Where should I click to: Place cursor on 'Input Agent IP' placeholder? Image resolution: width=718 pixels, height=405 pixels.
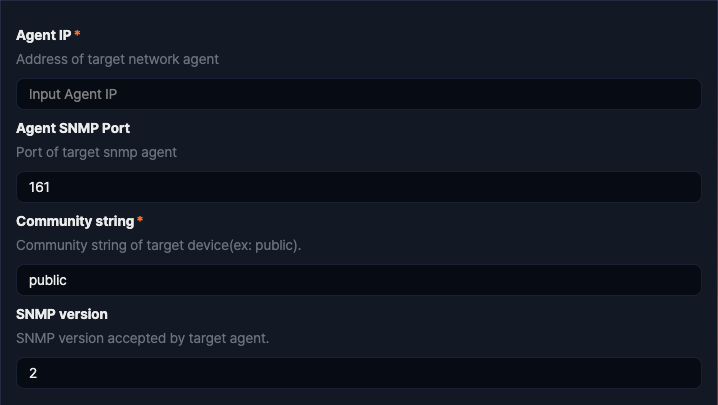[73, 94]
